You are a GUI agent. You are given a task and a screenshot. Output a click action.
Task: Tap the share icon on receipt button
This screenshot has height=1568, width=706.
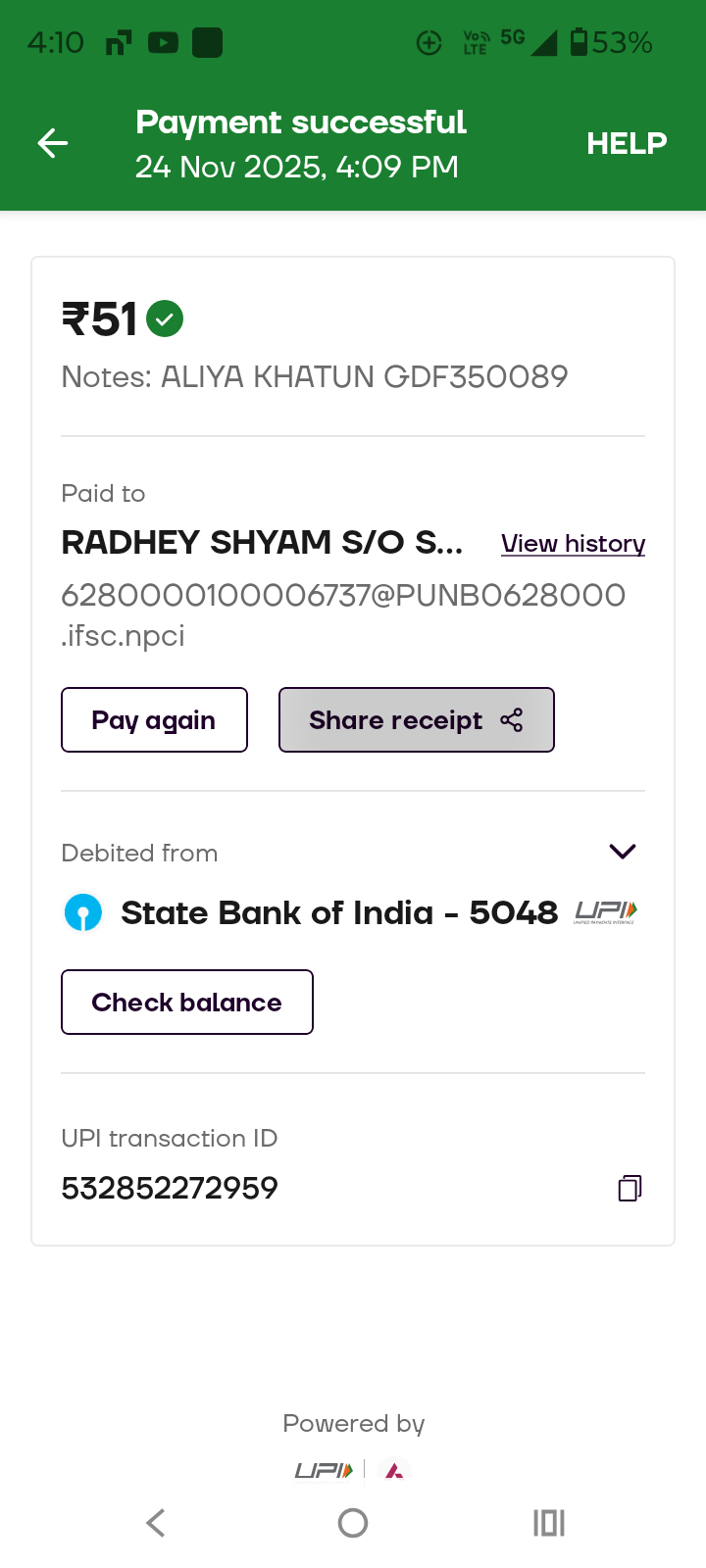[512, 720]
